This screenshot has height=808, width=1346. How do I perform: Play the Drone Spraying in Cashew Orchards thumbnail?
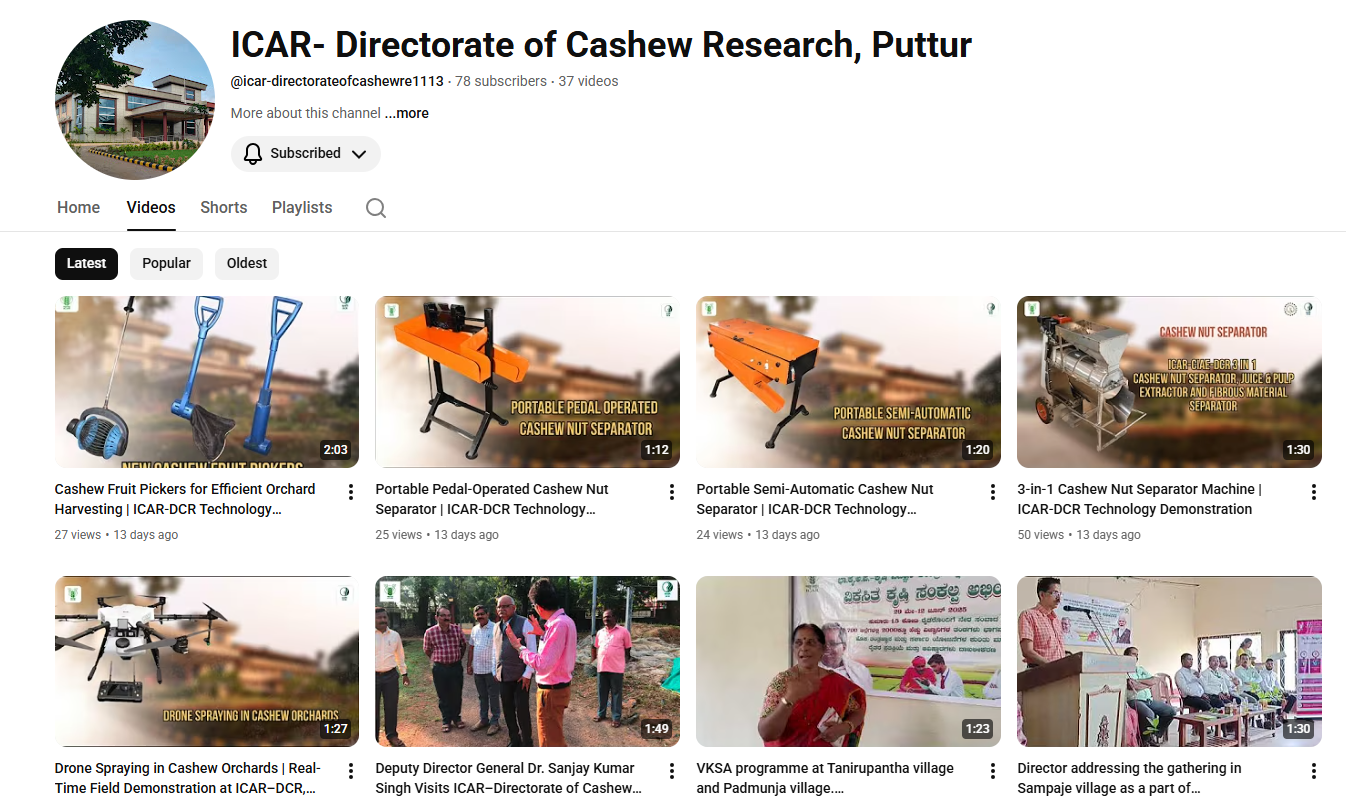(x=206, y=661)
